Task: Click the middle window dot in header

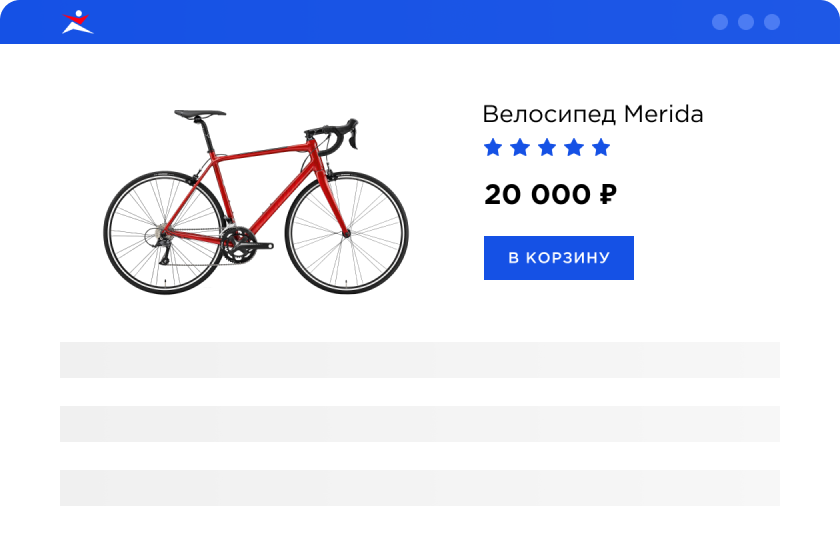Action: [746, 22]
